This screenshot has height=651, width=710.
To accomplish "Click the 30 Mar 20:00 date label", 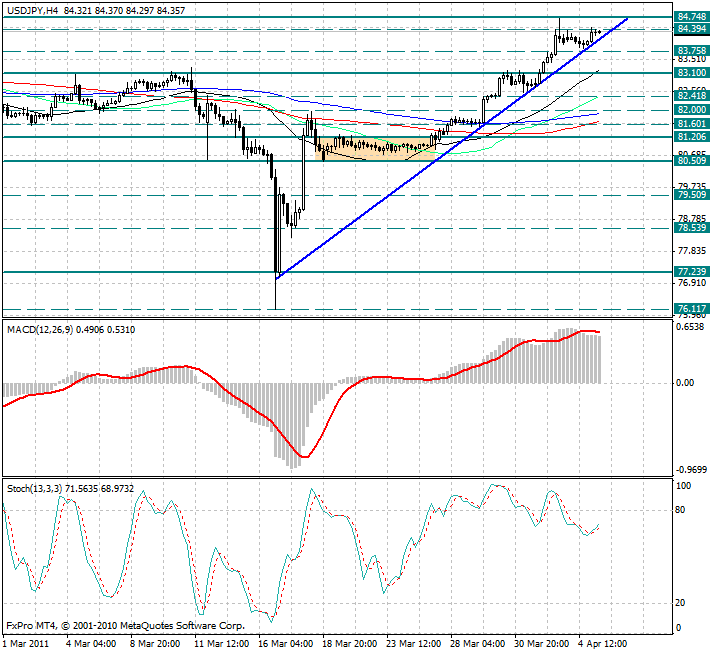I will pos(542,644).
